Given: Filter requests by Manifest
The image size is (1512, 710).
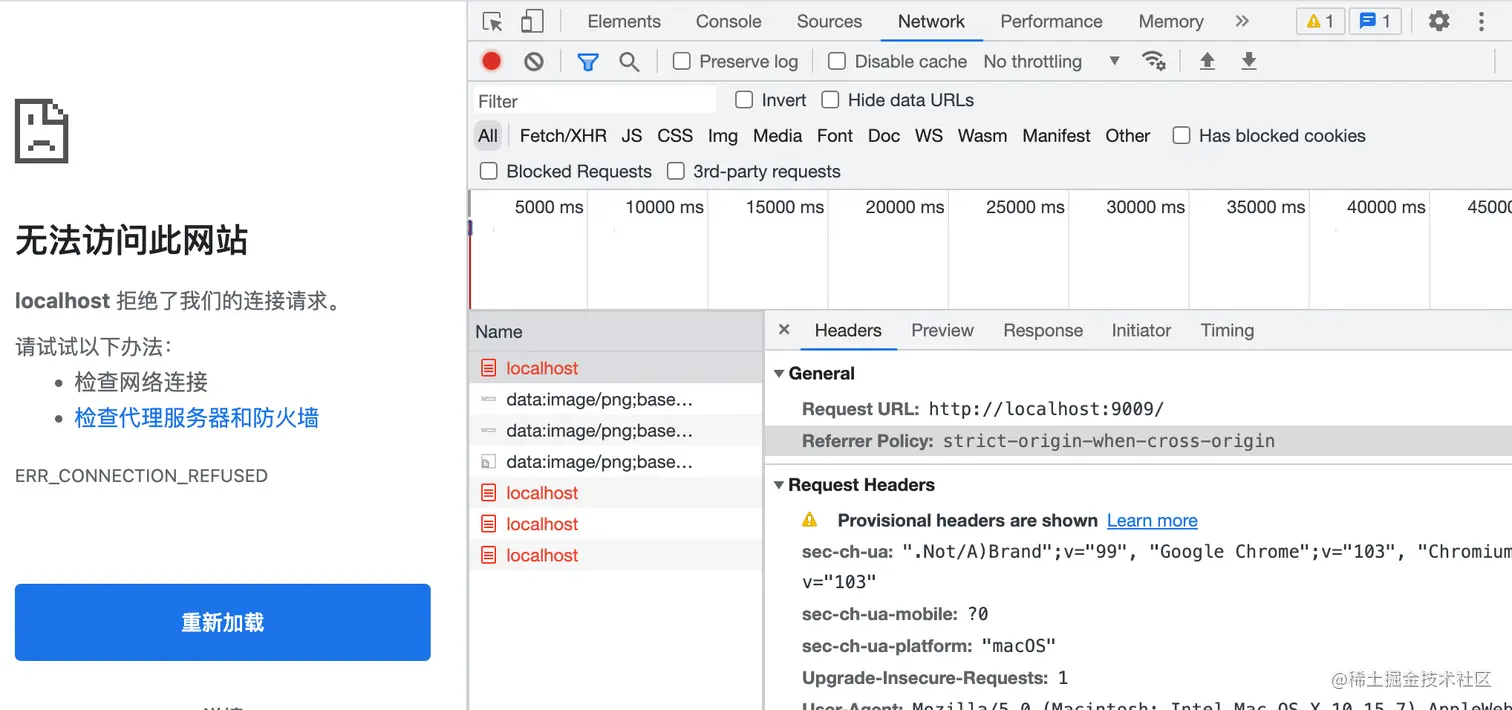Looking at the screenshot, I should [x=1056, y=135].
